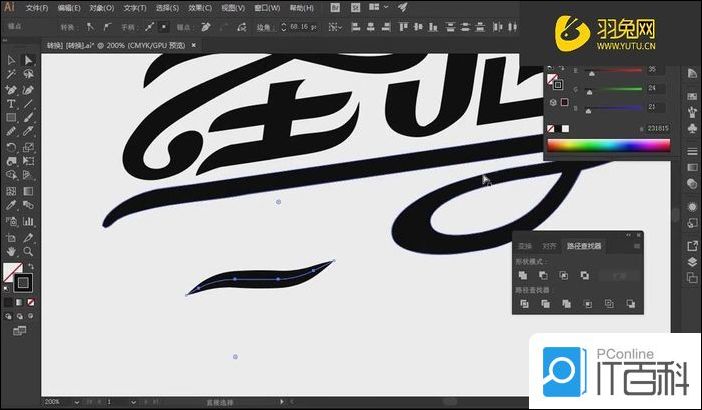Screen dimensions: 702x410
Task: Open the 文件(F) menu
Action: pyautogui.click(x=36, y=7)
